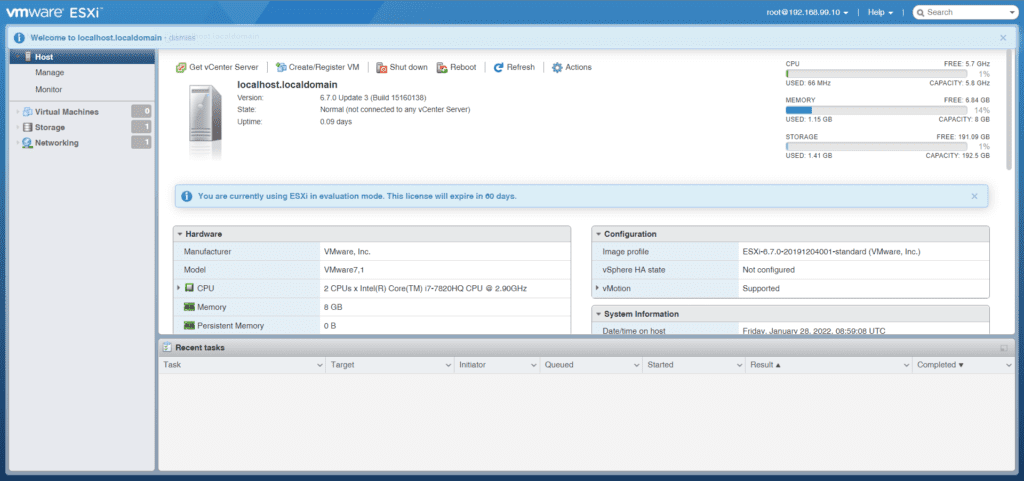The height and width of the screenshot is (481, 1024).
Task: Open the Manage item under Host
Action: tap(50, 72)
